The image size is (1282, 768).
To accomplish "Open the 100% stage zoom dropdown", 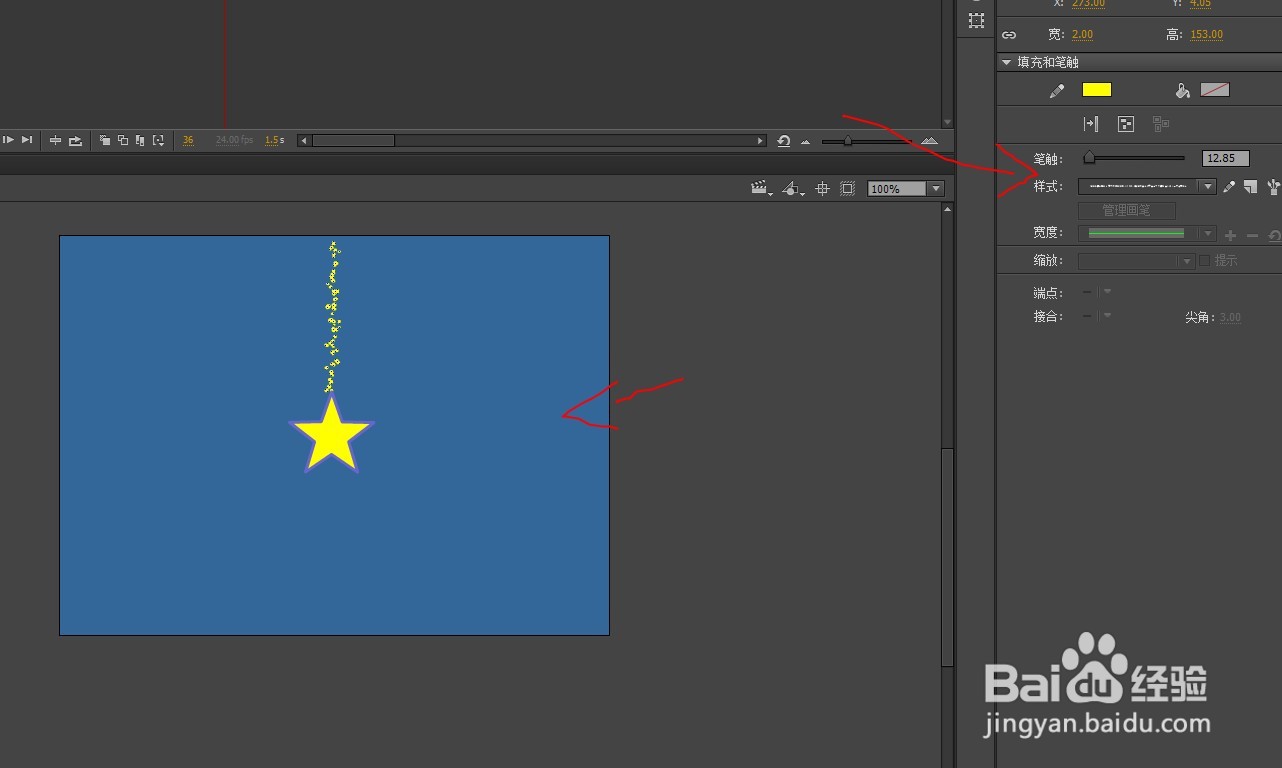I will 936,188.
